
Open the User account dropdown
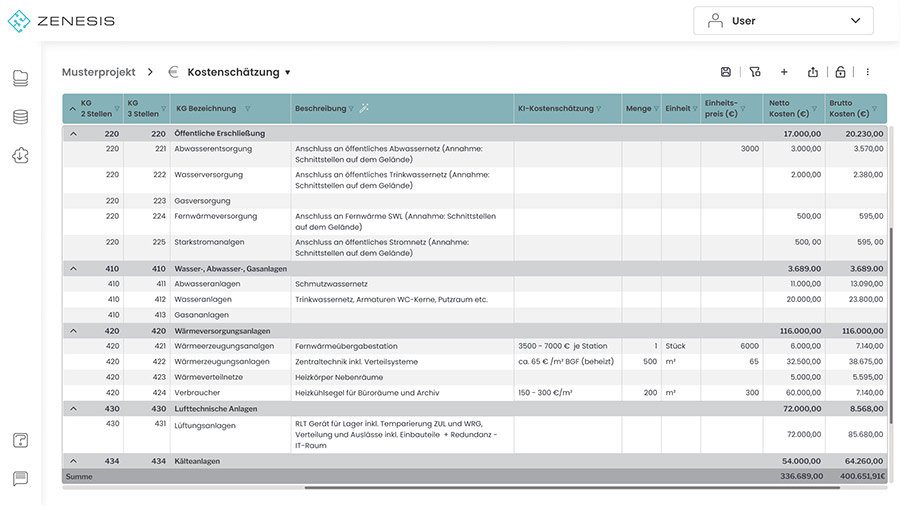click(783, 21)
